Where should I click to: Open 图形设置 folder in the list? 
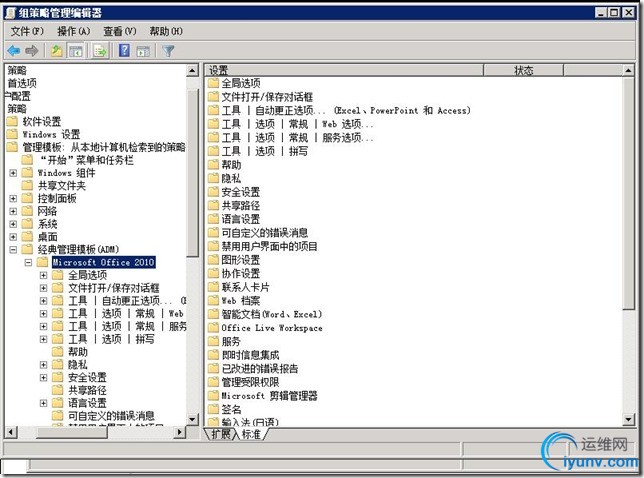click(241, 260)
